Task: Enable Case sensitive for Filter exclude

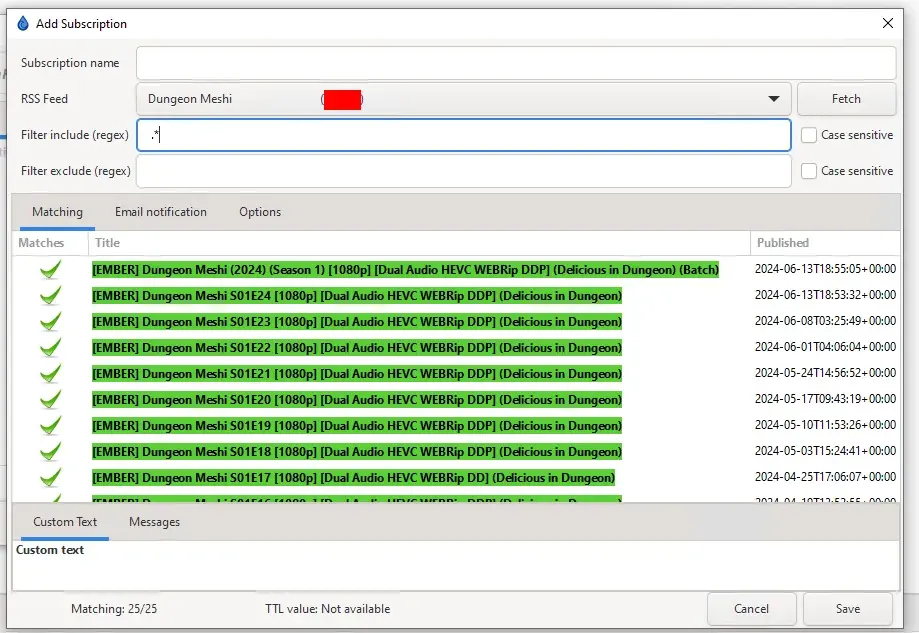Action: (x=809, y=171)
